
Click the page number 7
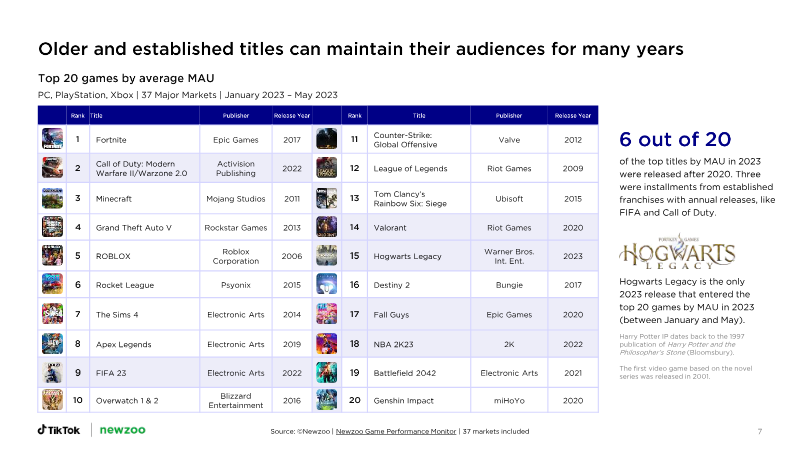coord(760,431)
